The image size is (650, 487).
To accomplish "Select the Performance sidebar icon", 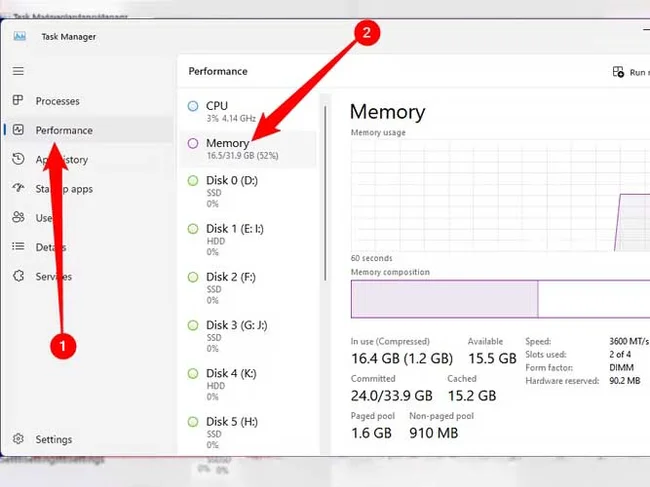I will coord(18,130).
